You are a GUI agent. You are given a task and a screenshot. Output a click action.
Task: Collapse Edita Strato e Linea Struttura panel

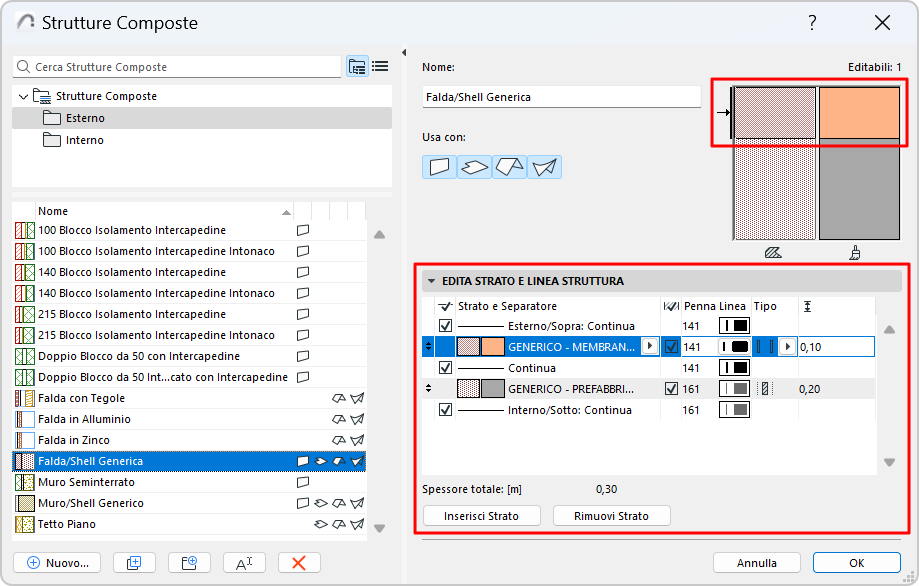coord(431,281)
